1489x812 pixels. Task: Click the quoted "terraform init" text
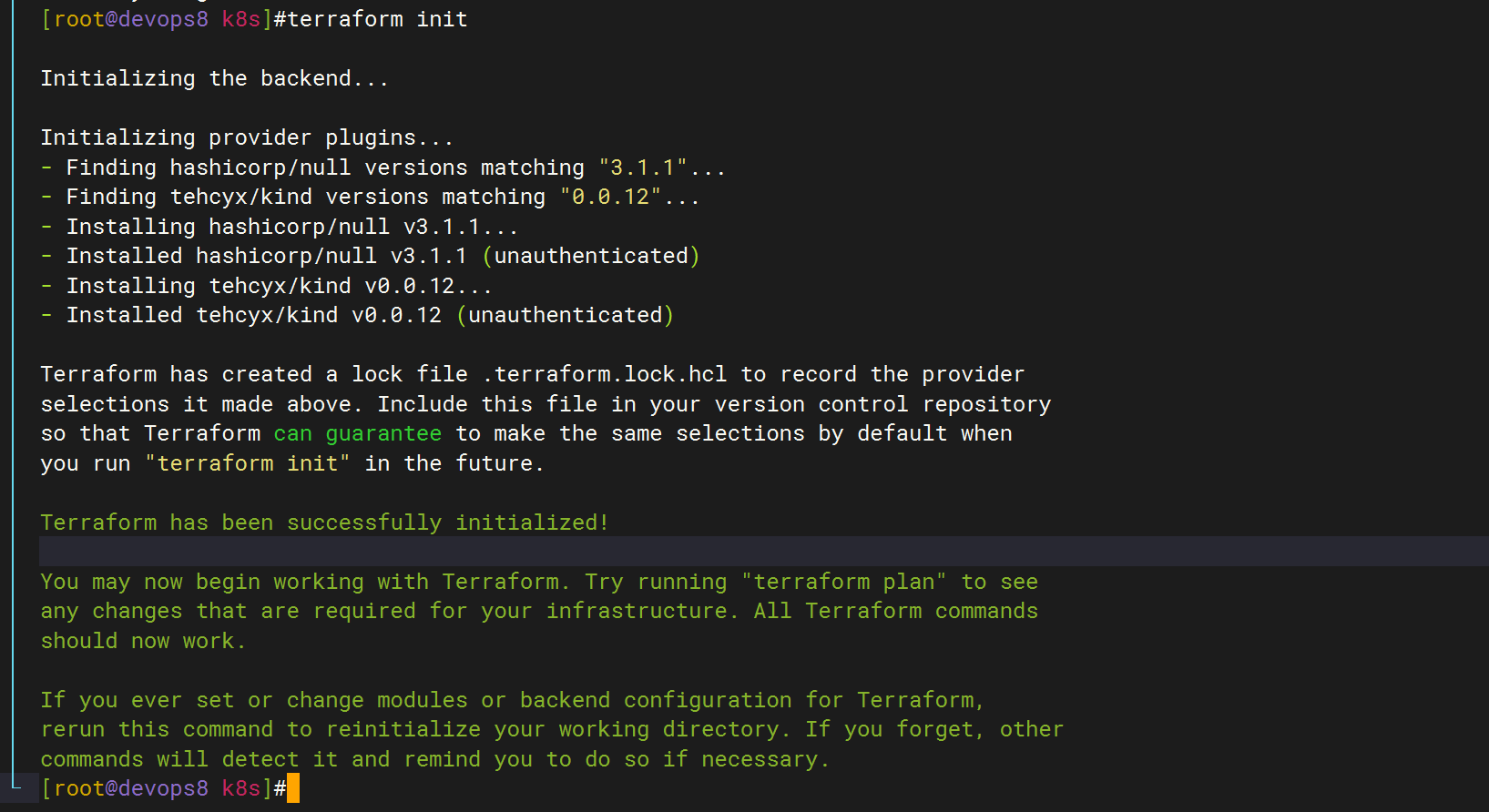tap(248, 463)
